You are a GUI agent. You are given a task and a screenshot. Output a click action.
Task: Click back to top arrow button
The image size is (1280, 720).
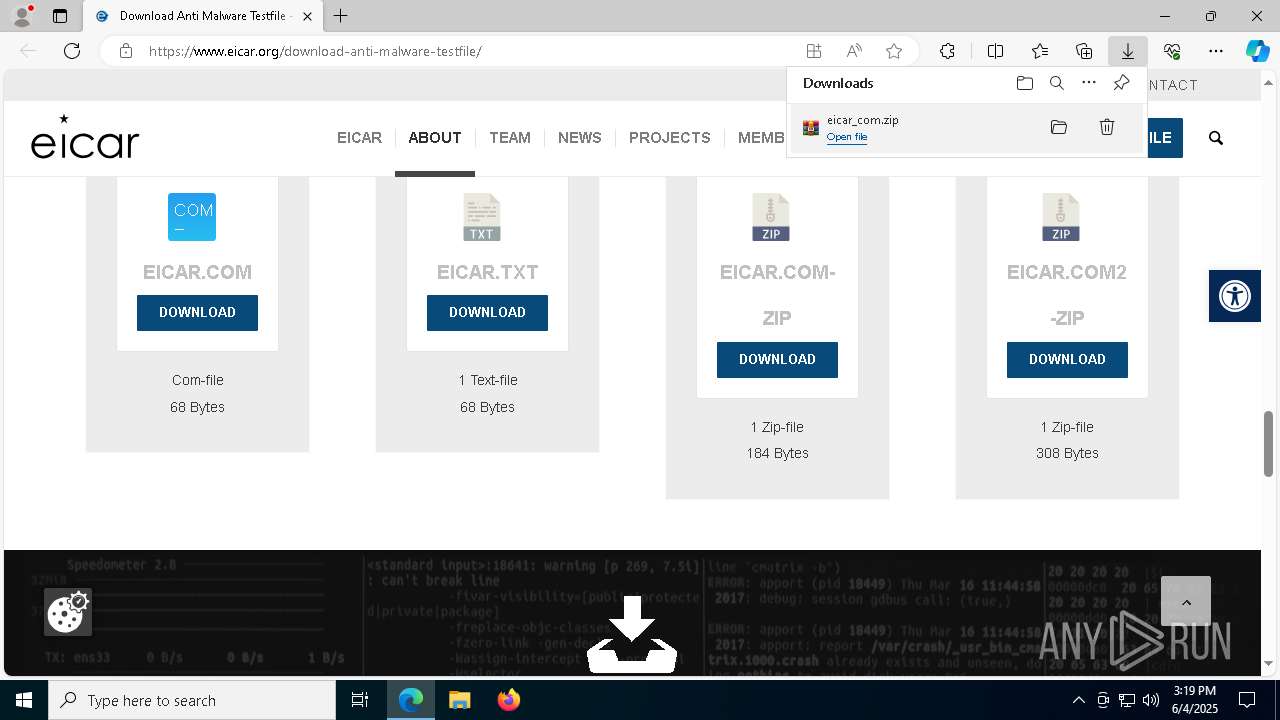(x=1186, y=602)
